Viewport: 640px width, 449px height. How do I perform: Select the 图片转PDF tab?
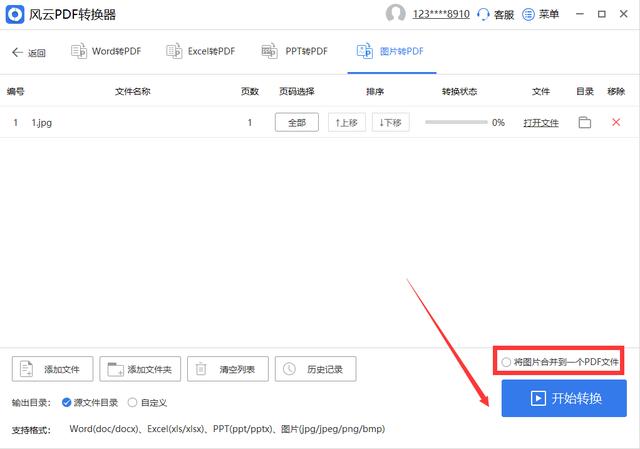pyautogui.click(x=391, y=51)
